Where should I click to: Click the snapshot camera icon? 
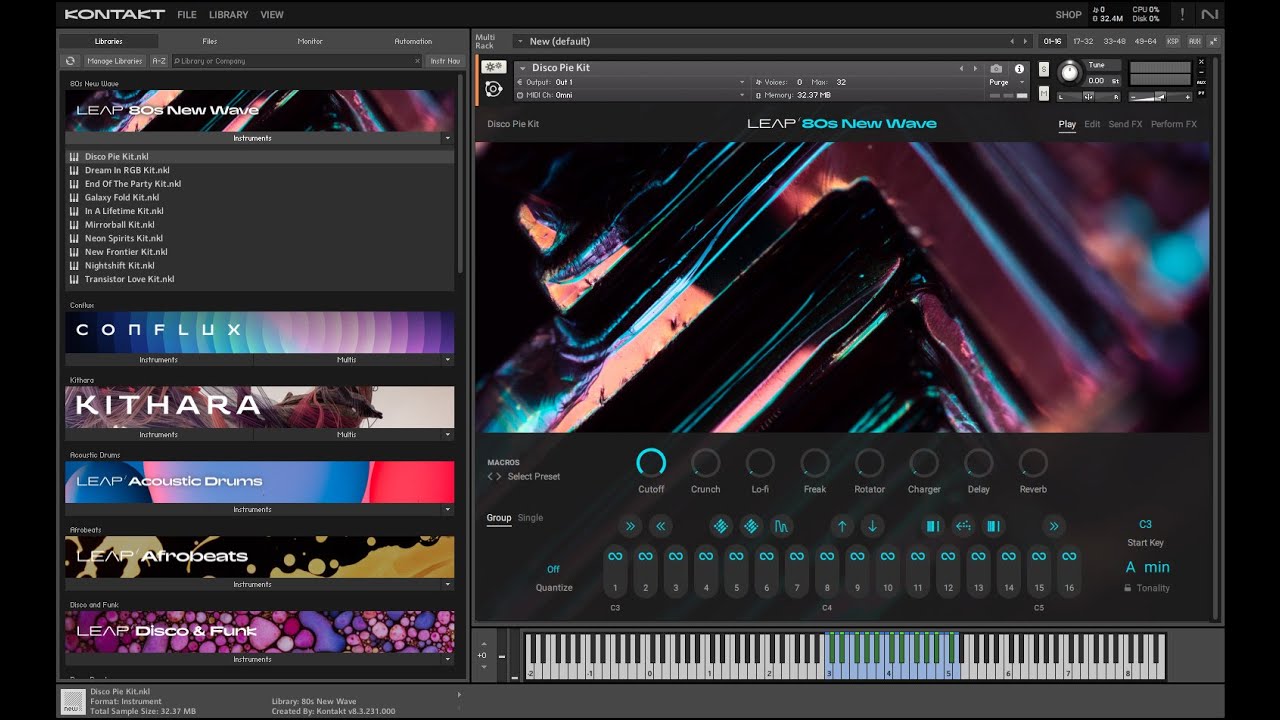996,69
